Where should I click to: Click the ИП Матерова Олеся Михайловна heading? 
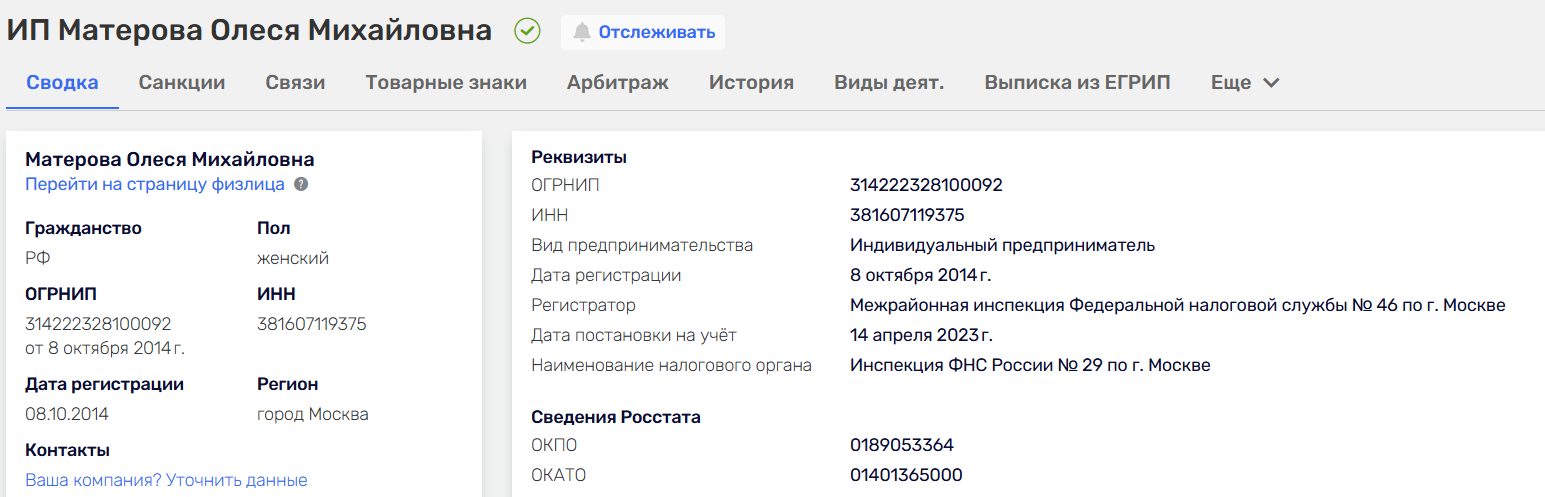pyautogui.click(x=249, y=31)
